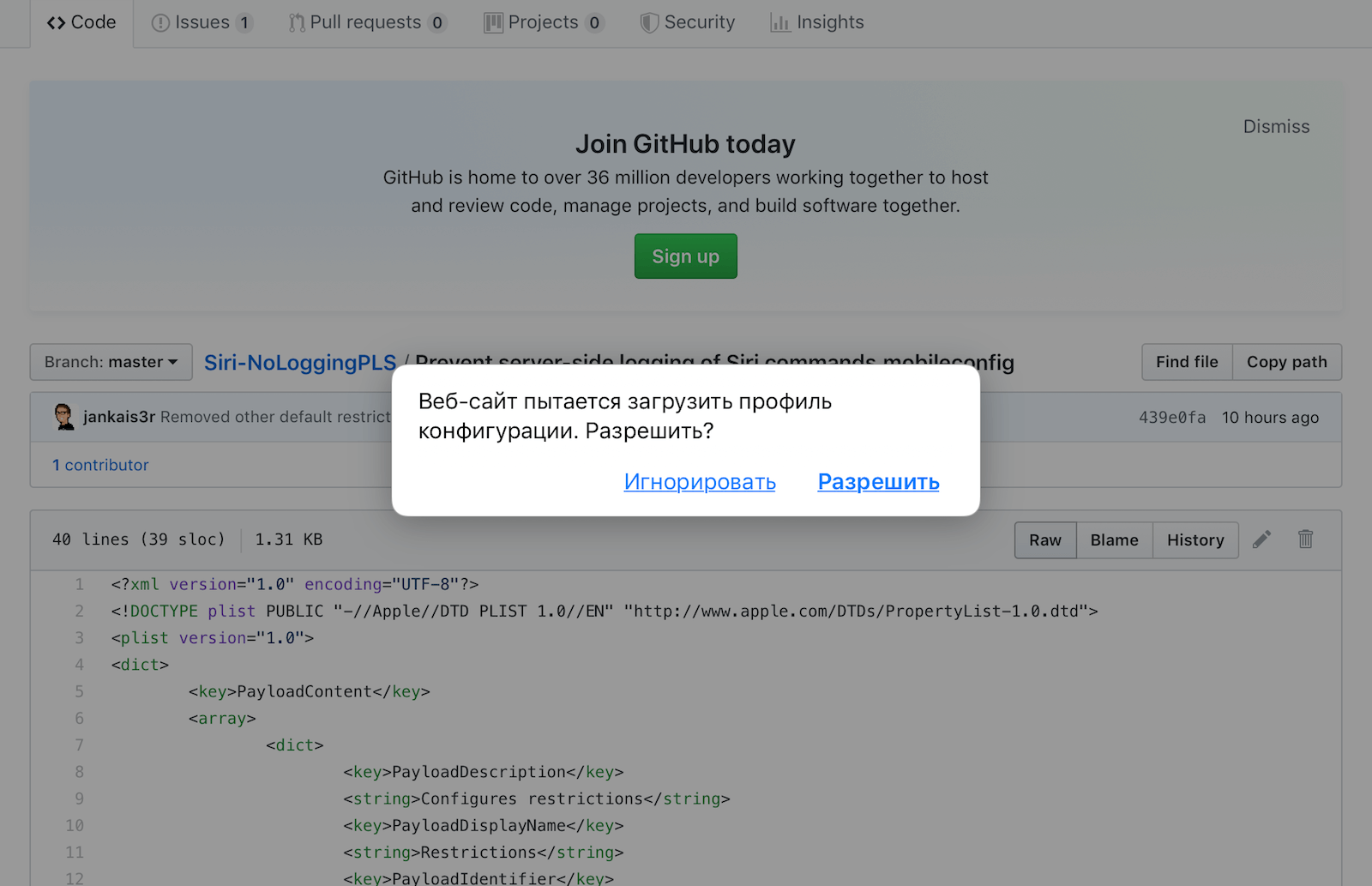
Task: Click the Issues exclamation icon
Action: [160, 23]
